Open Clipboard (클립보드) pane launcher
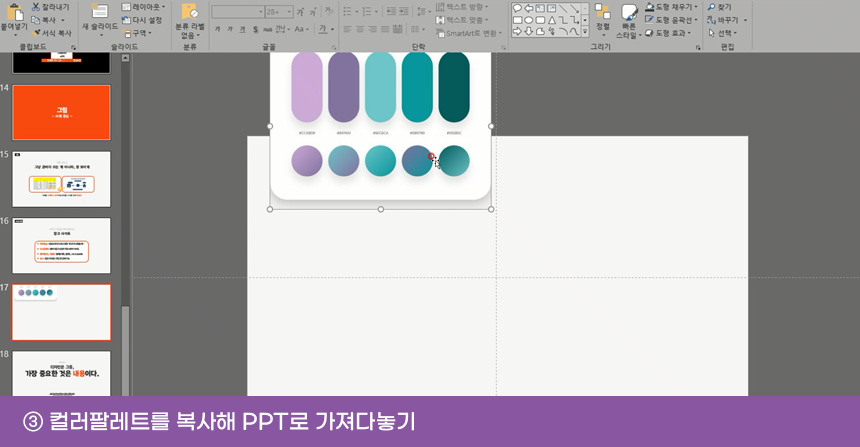Image resolution: width=860 pixels, height=447 pixels. 73,48
